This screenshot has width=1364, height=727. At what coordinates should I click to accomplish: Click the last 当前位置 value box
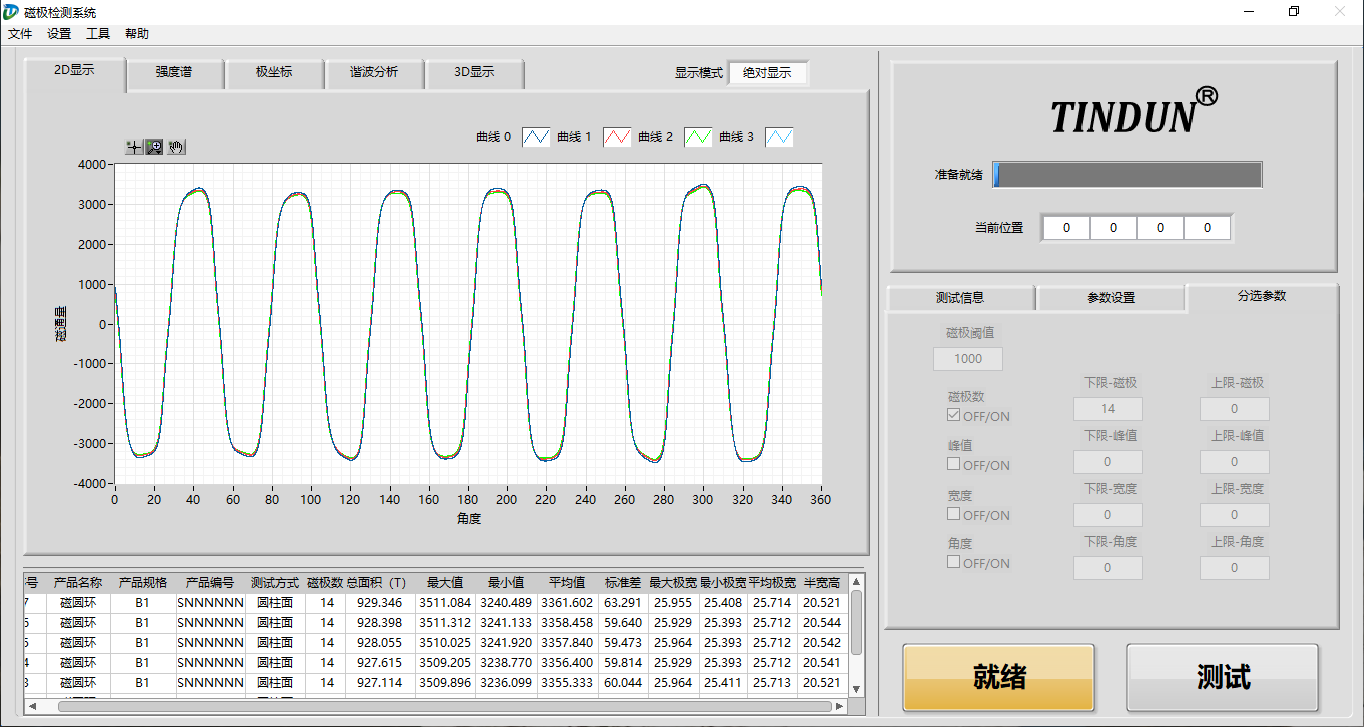1207,228
